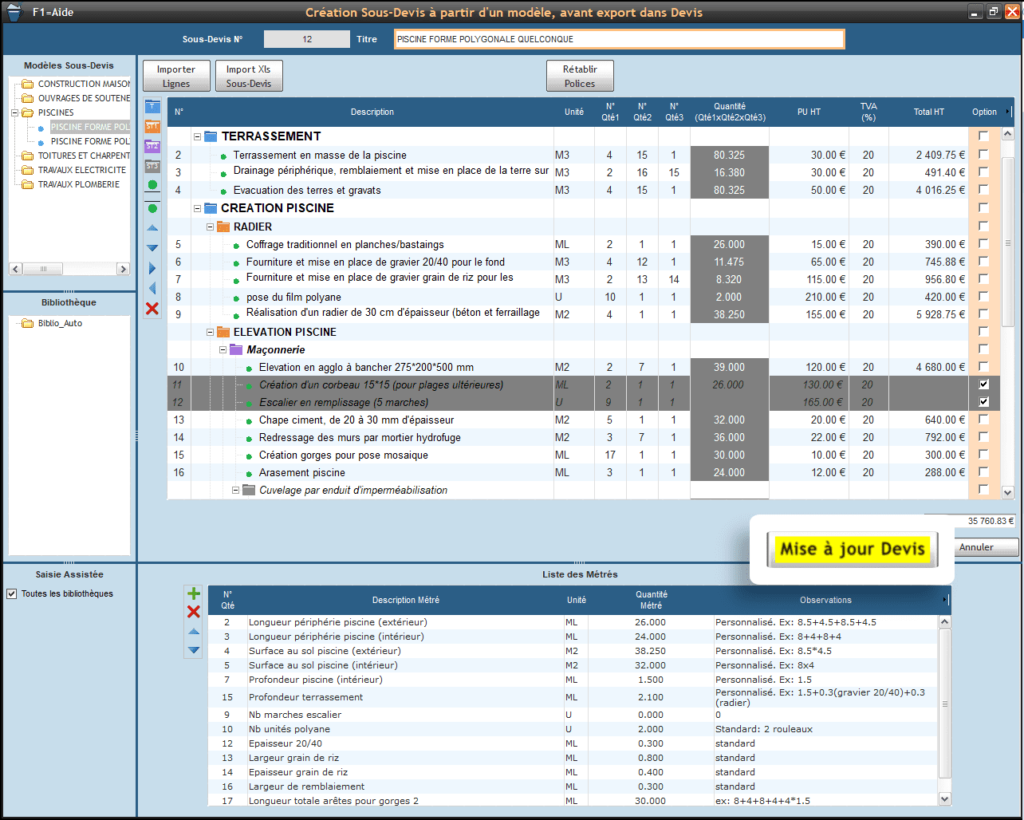Click the Mise à jour Devis button
The height and width of the screenshot is (820, 1024).
click(852, 549)
